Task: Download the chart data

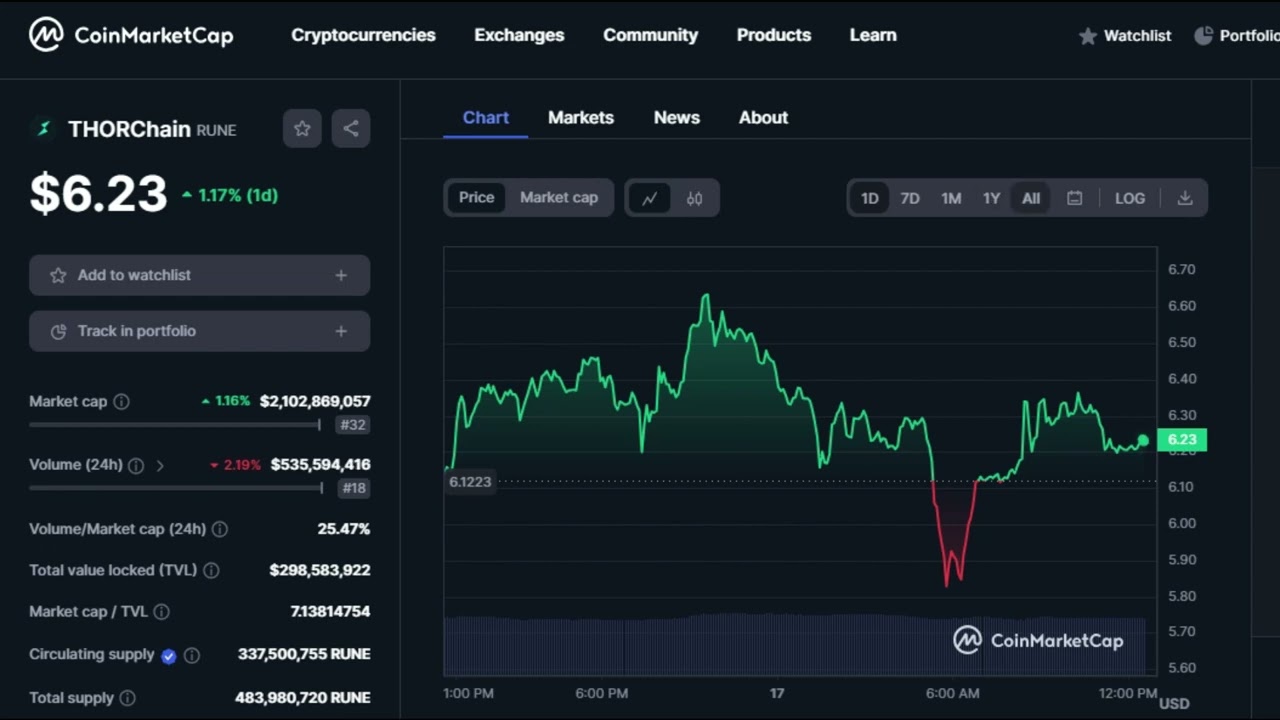Action: pyautogui.click(x=1185, y=198)
